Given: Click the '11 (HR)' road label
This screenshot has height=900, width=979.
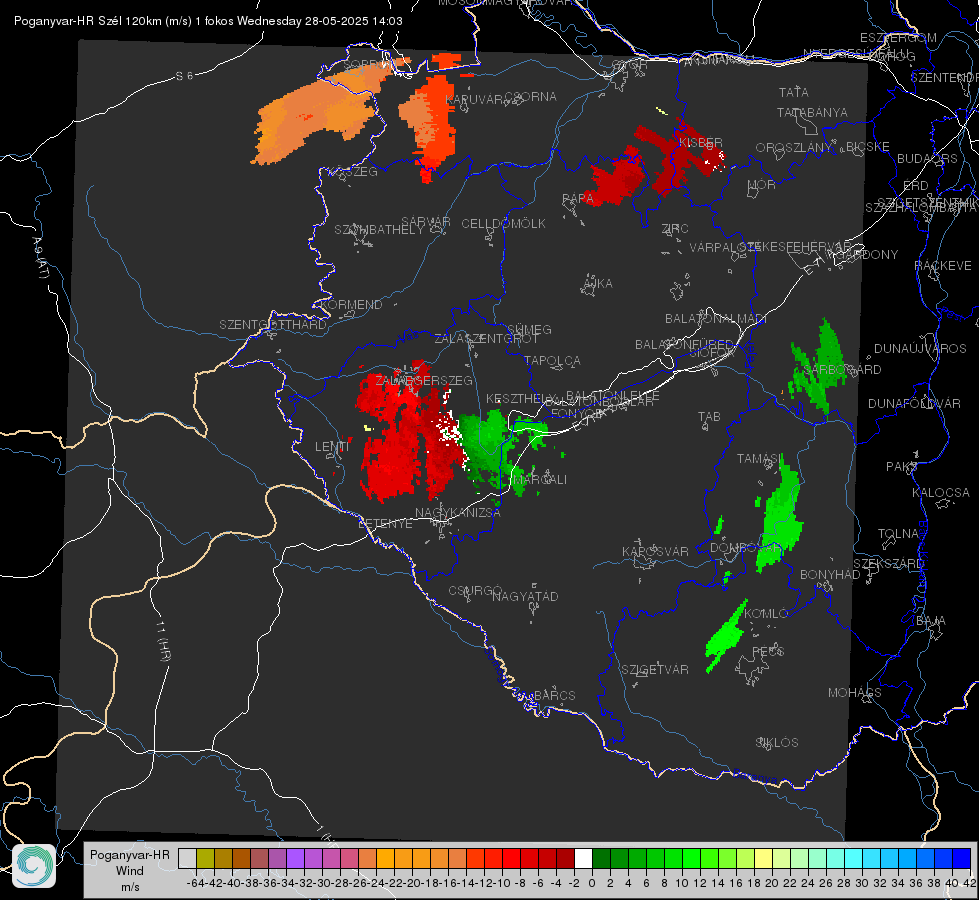Looking at the screenshot, I should pyautogui.click(x=162, y=640).
